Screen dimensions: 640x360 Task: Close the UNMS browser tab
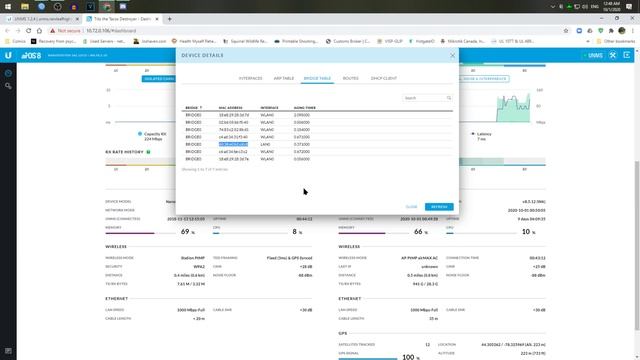tap(77, 19)
